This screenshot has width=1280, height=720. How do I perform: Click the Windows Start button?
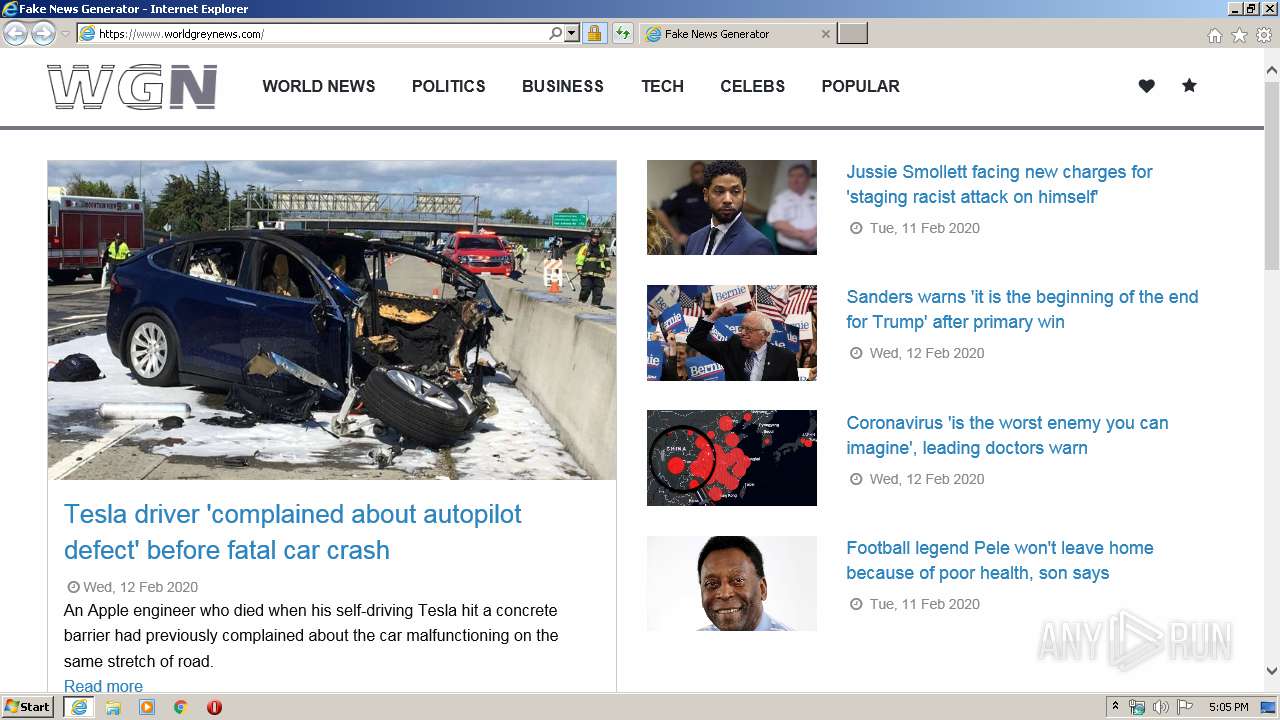tap(28, 707)
